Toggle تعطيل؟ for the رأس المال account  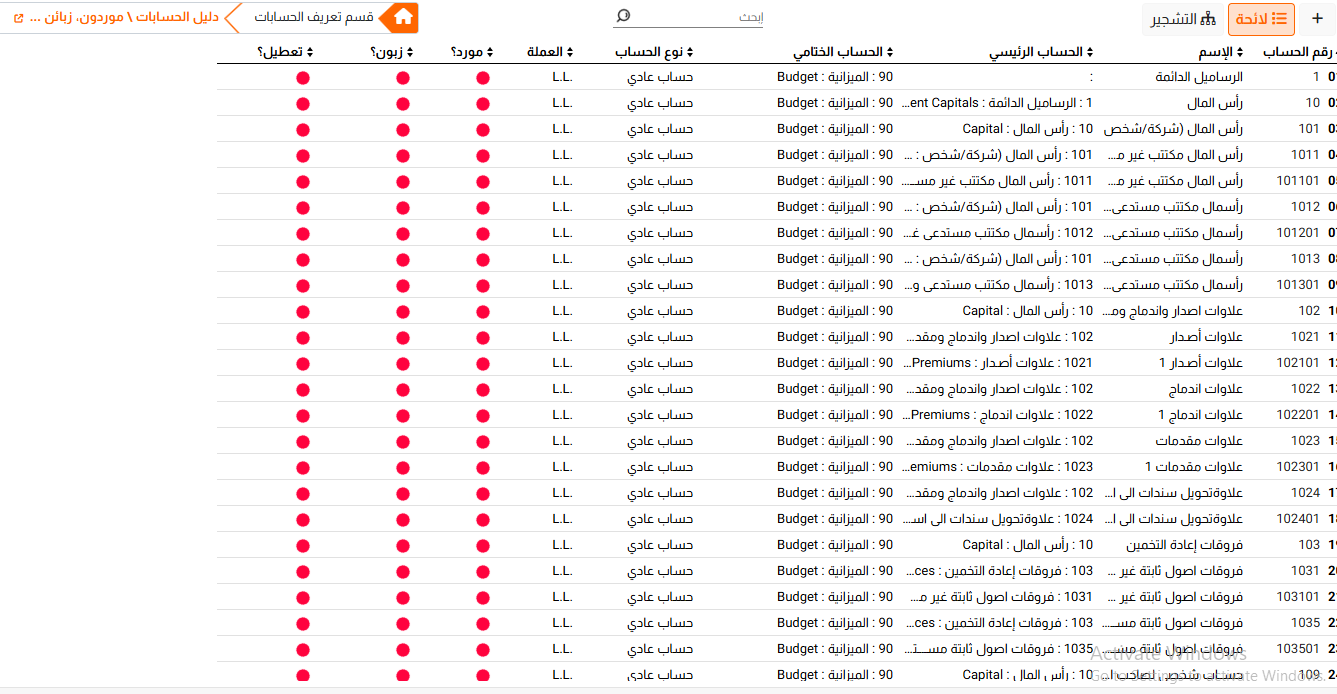coord(302,102)
